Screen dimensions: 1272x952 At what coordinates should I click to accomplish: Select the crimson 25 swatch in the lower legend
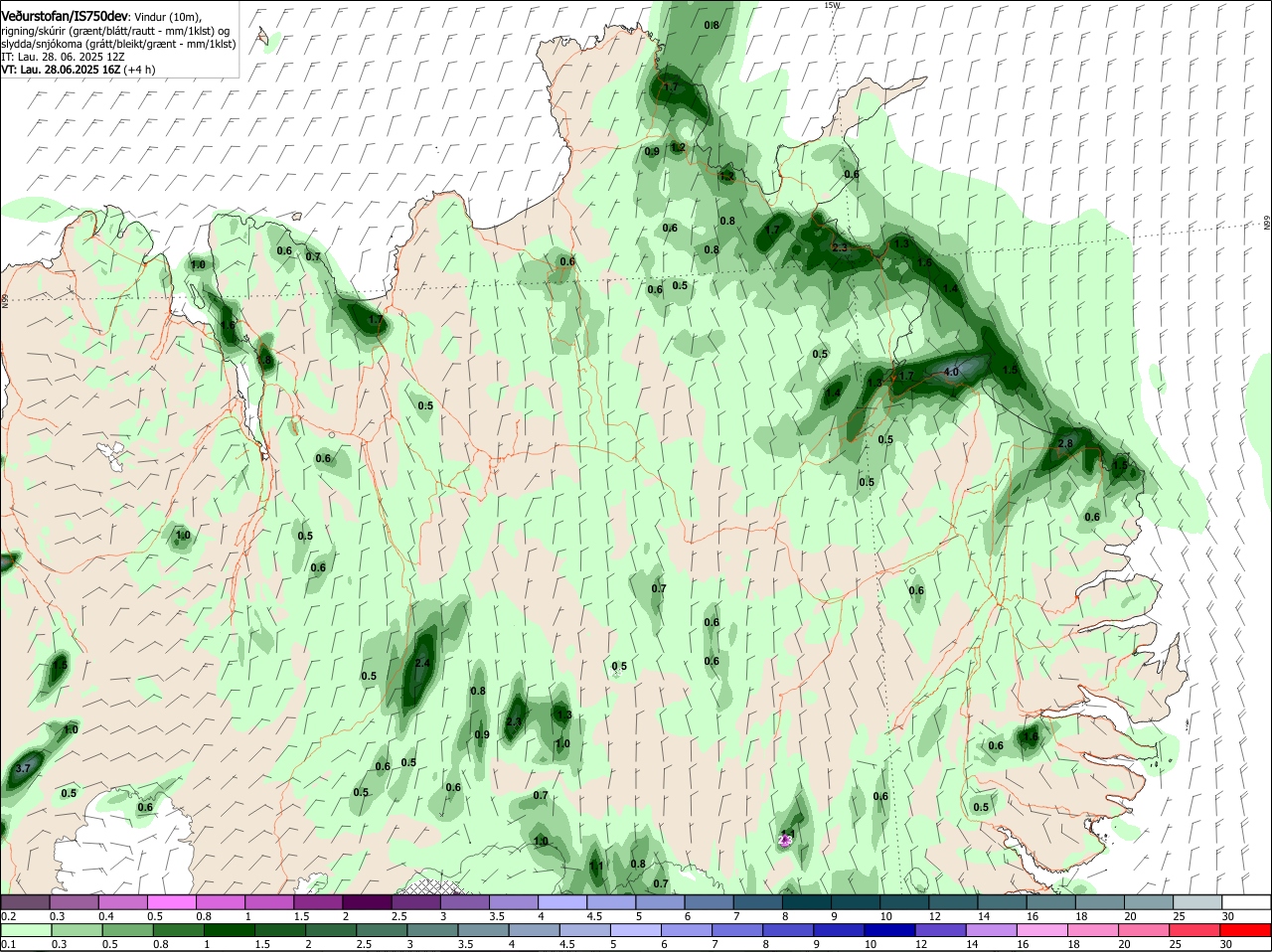click(x=1195, y=930)
